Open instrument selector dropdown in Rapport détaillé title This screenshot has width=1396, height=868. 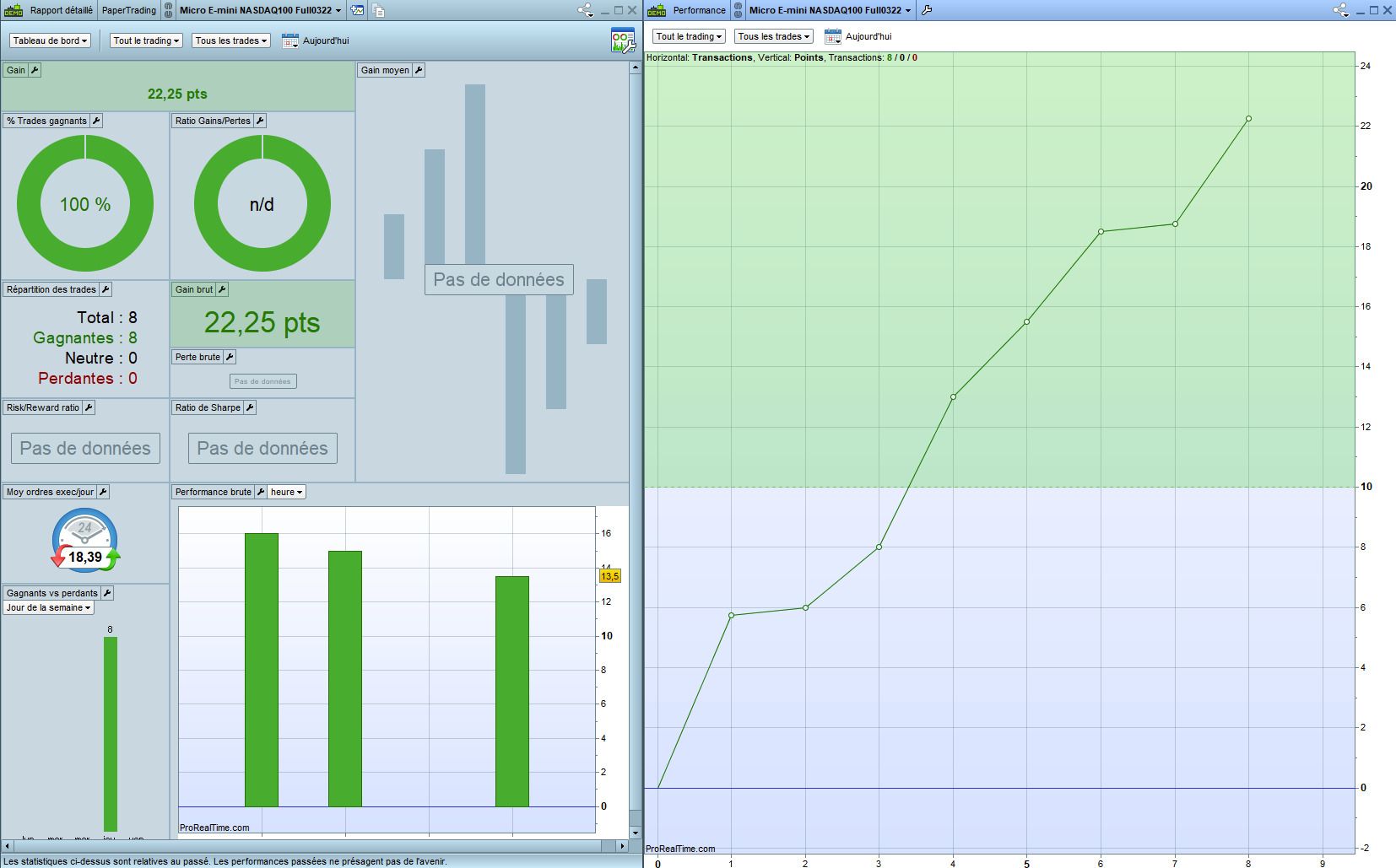coord(261,10)
